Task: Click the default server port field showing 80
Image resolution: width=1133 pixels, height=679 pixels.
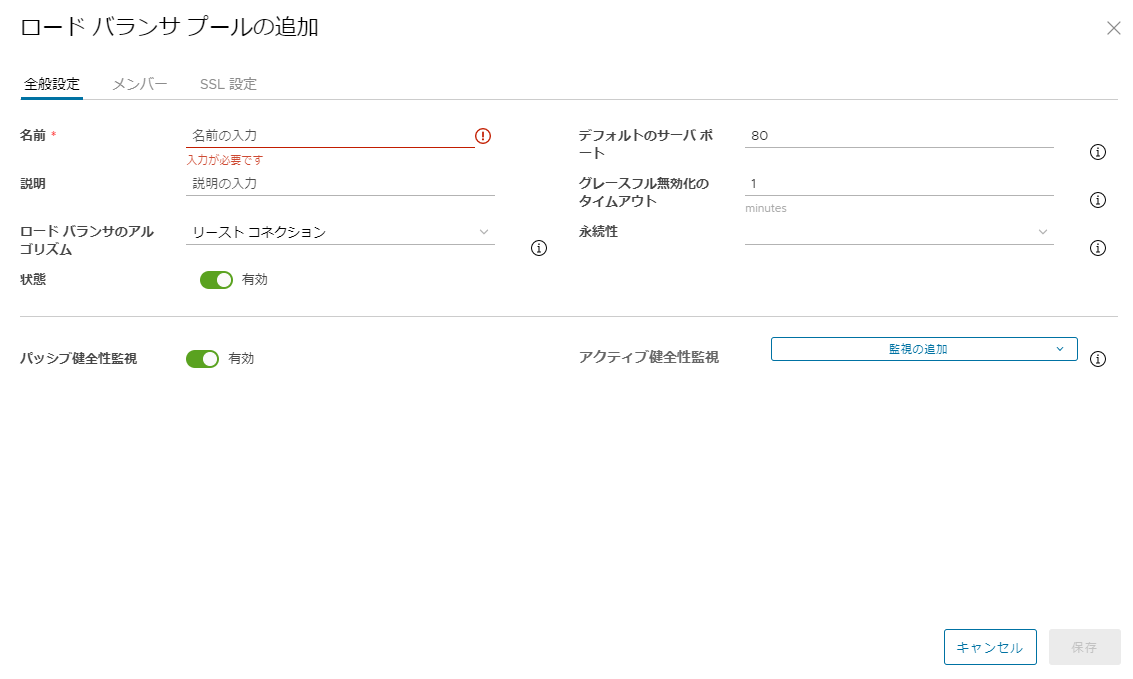Action: point(898,136)
